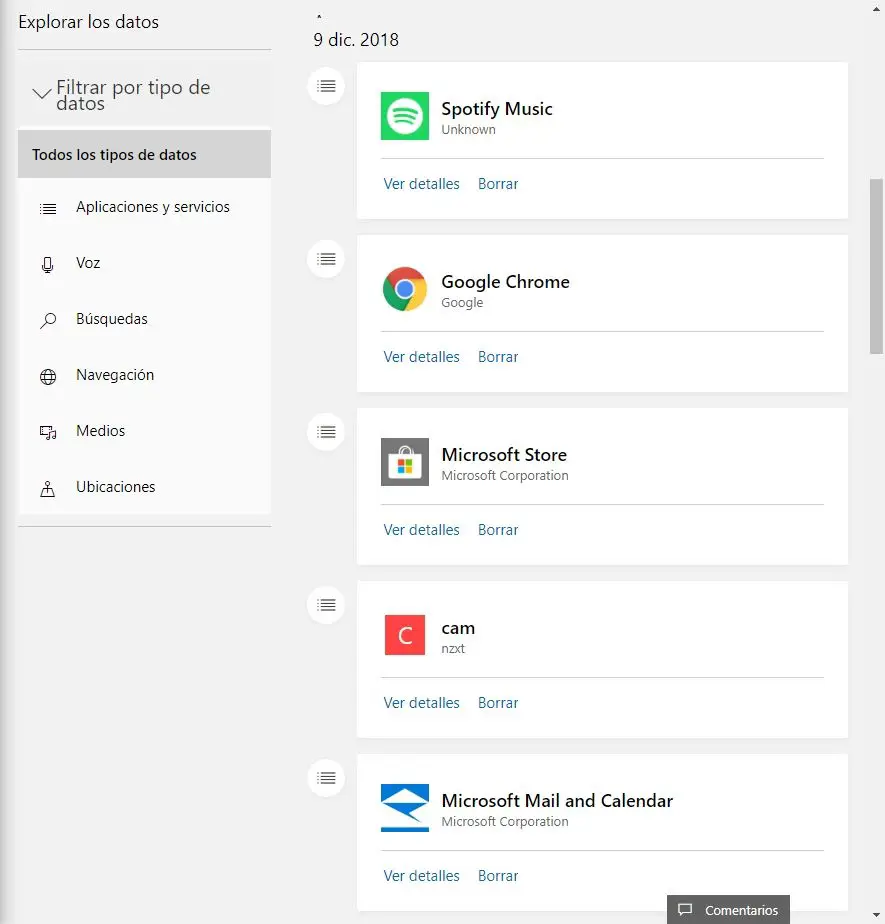
Task: Click the vertical page scrollbar thumb
Action: point(876,266)
